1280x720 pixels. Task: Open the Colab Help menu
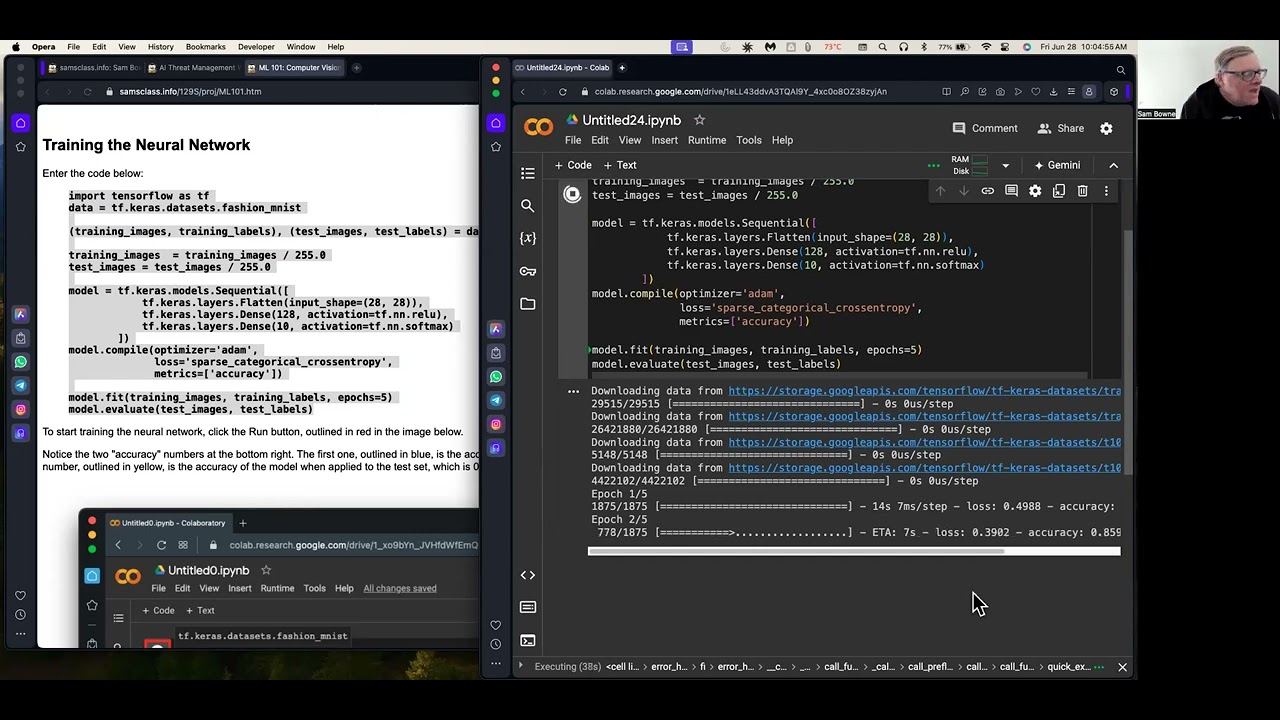pyautogui.click(x=782, y=140)
